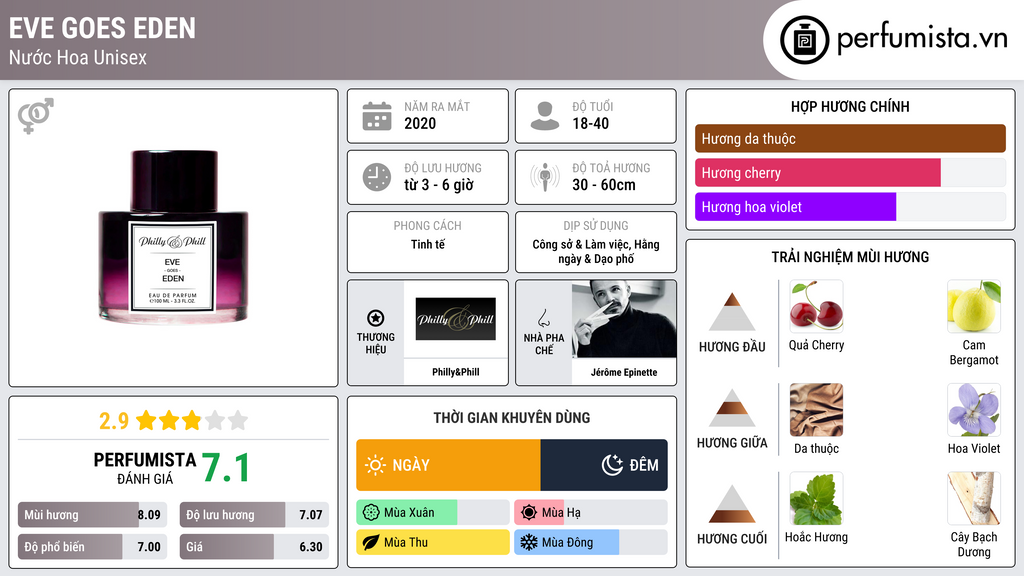Click the Quả Cherry note image
The height and width of the screenshot is (576, 1024).
point(816,306)
